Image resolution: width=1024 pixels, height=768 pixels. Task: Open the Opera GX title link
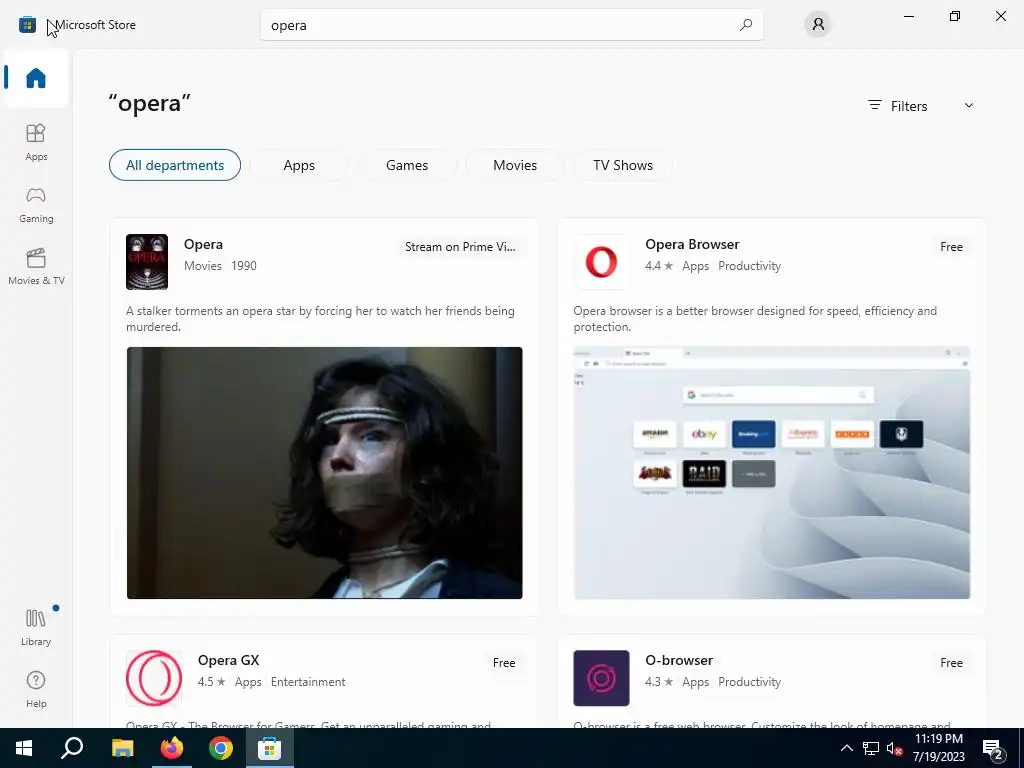229,660
